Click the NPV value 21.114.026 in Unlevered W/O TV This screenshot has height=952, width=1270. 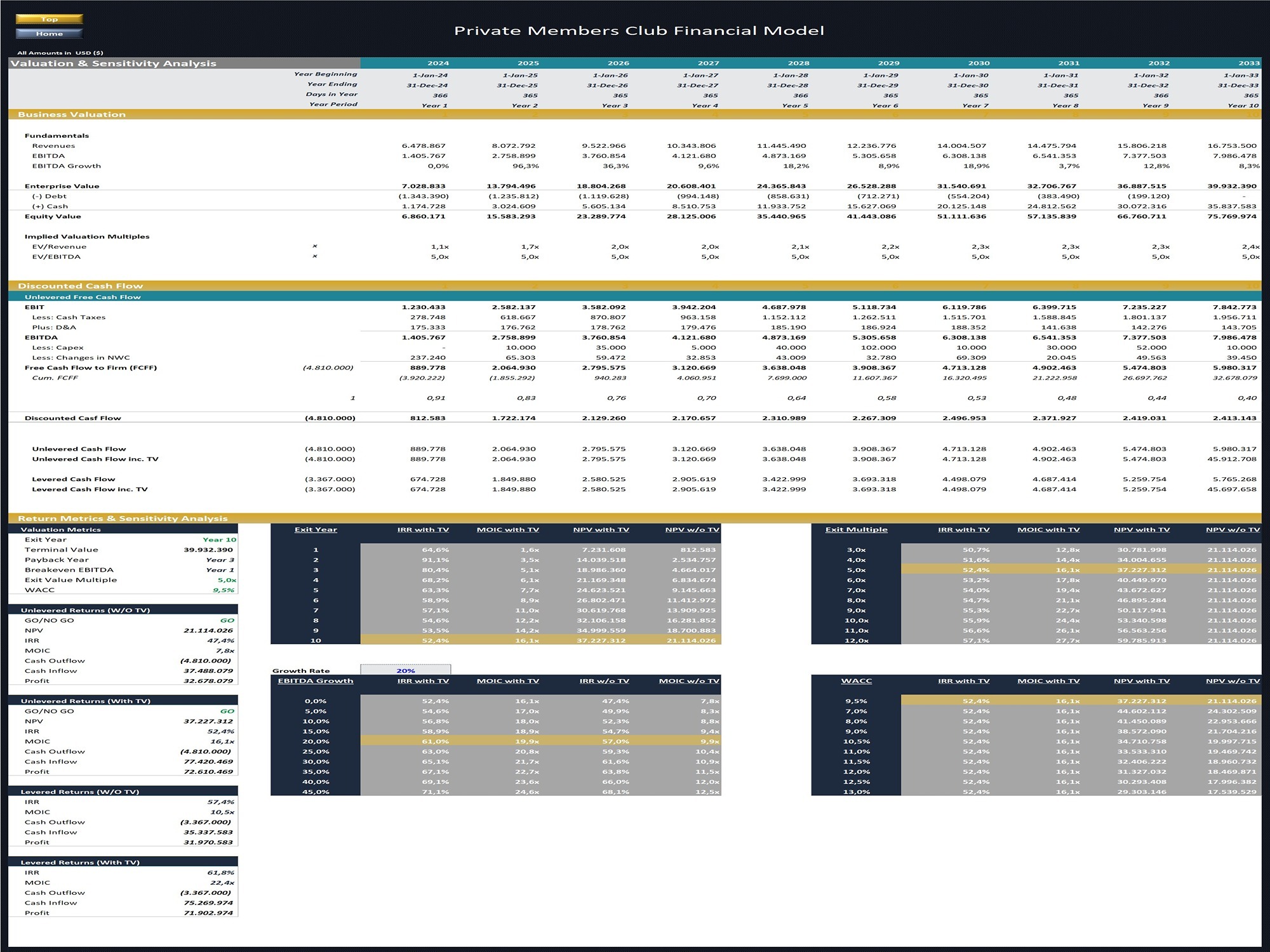[208, 630]
